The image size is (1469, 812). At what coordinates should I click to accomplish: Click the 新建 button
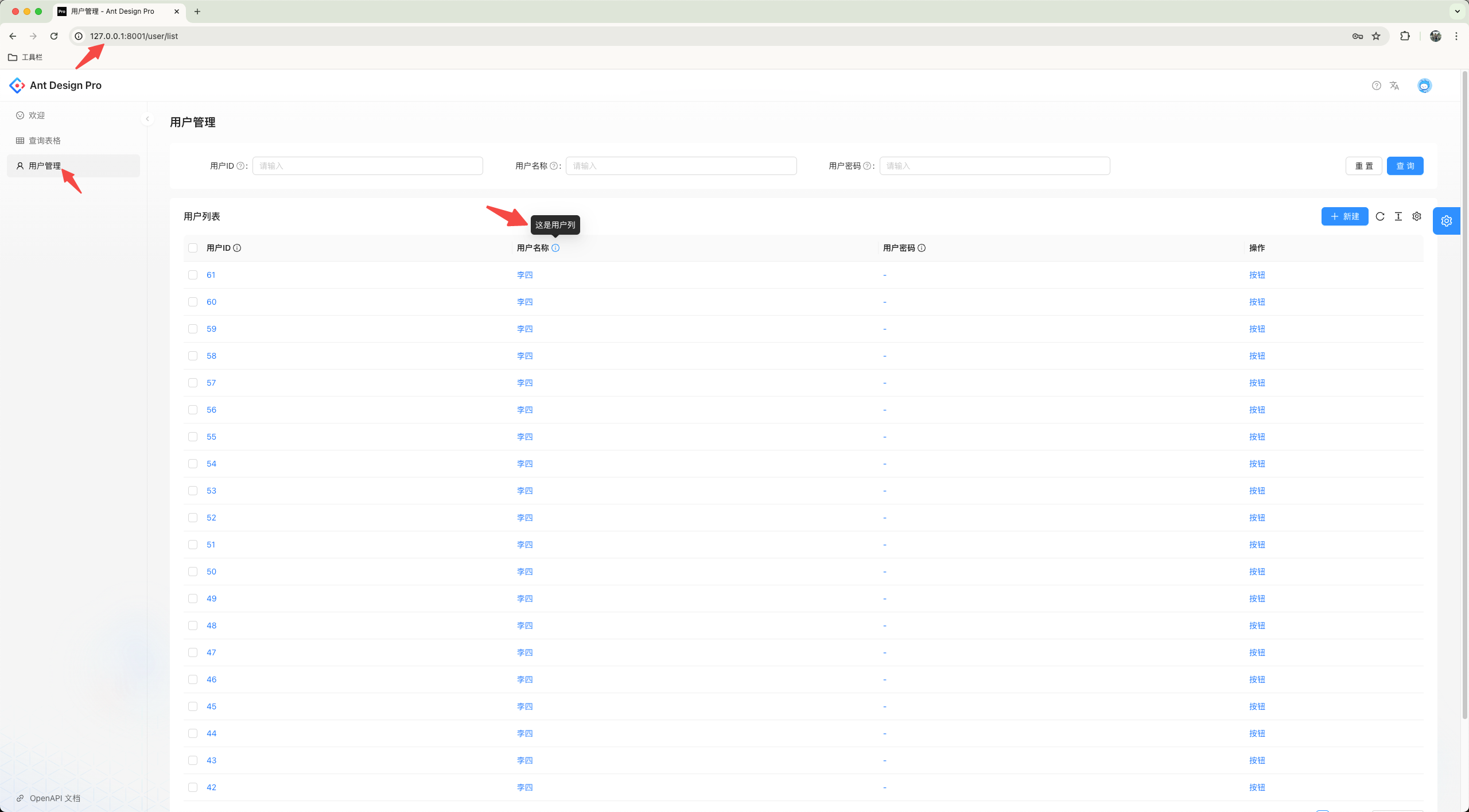[1344, 216]
